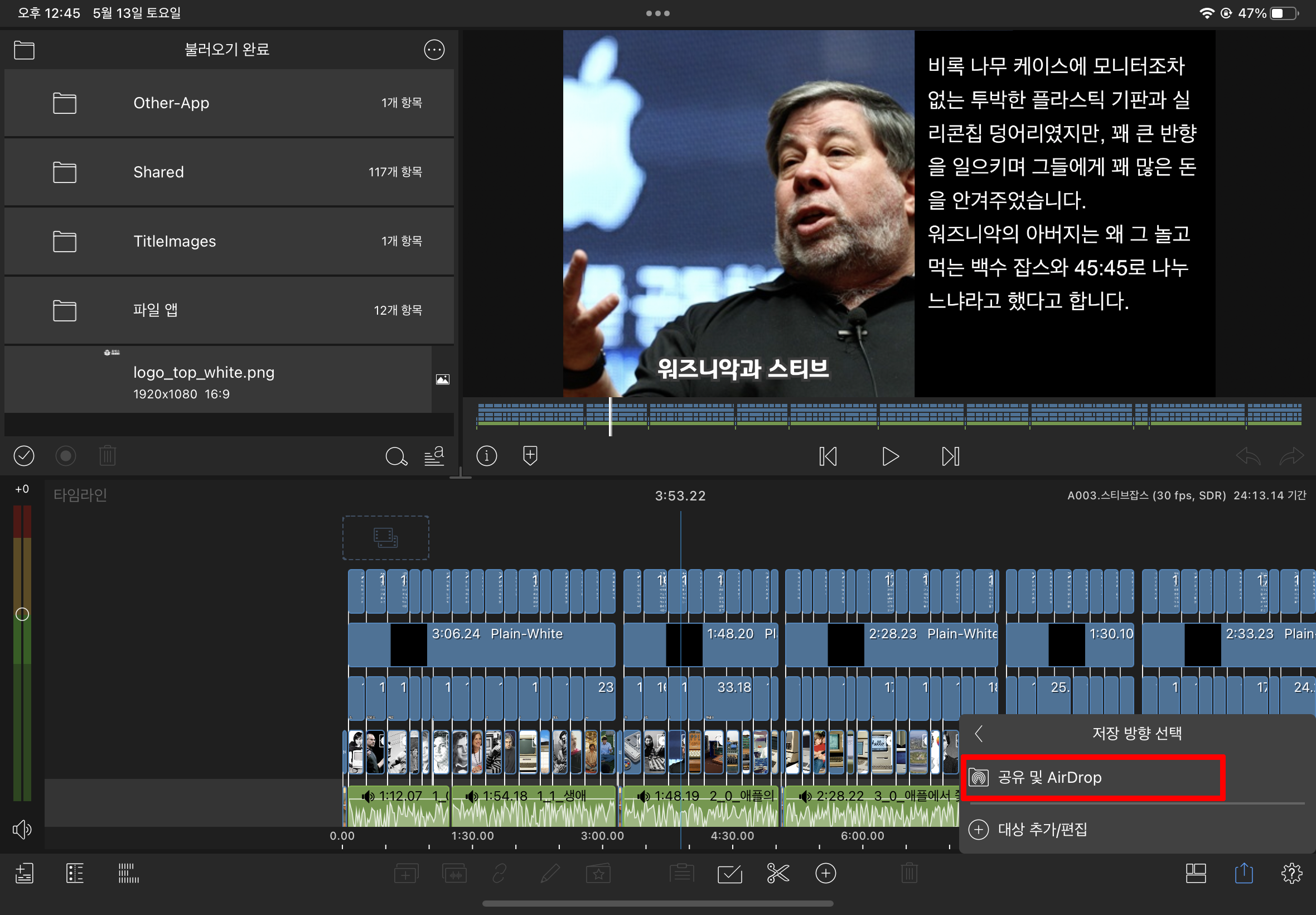
Task: Toggle the record circle button
Action: click(65, 456)
